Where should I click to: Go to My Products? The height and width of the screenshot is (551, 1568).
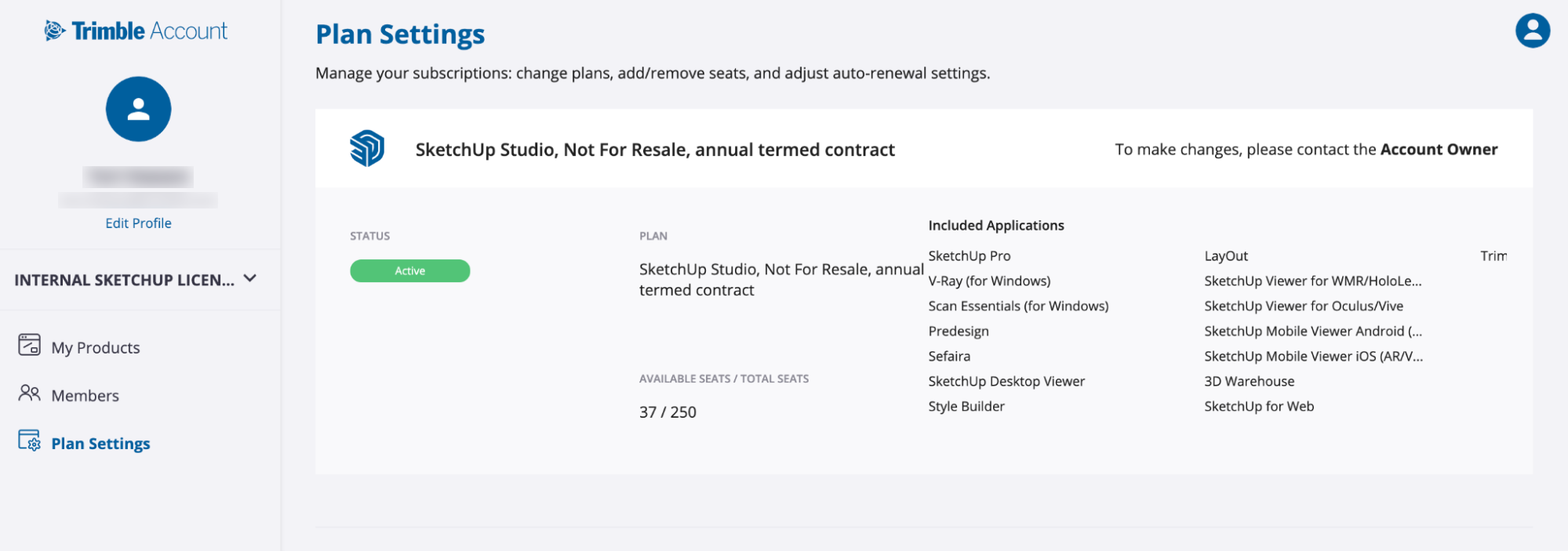pyautogui.click(x=96, y=347)
